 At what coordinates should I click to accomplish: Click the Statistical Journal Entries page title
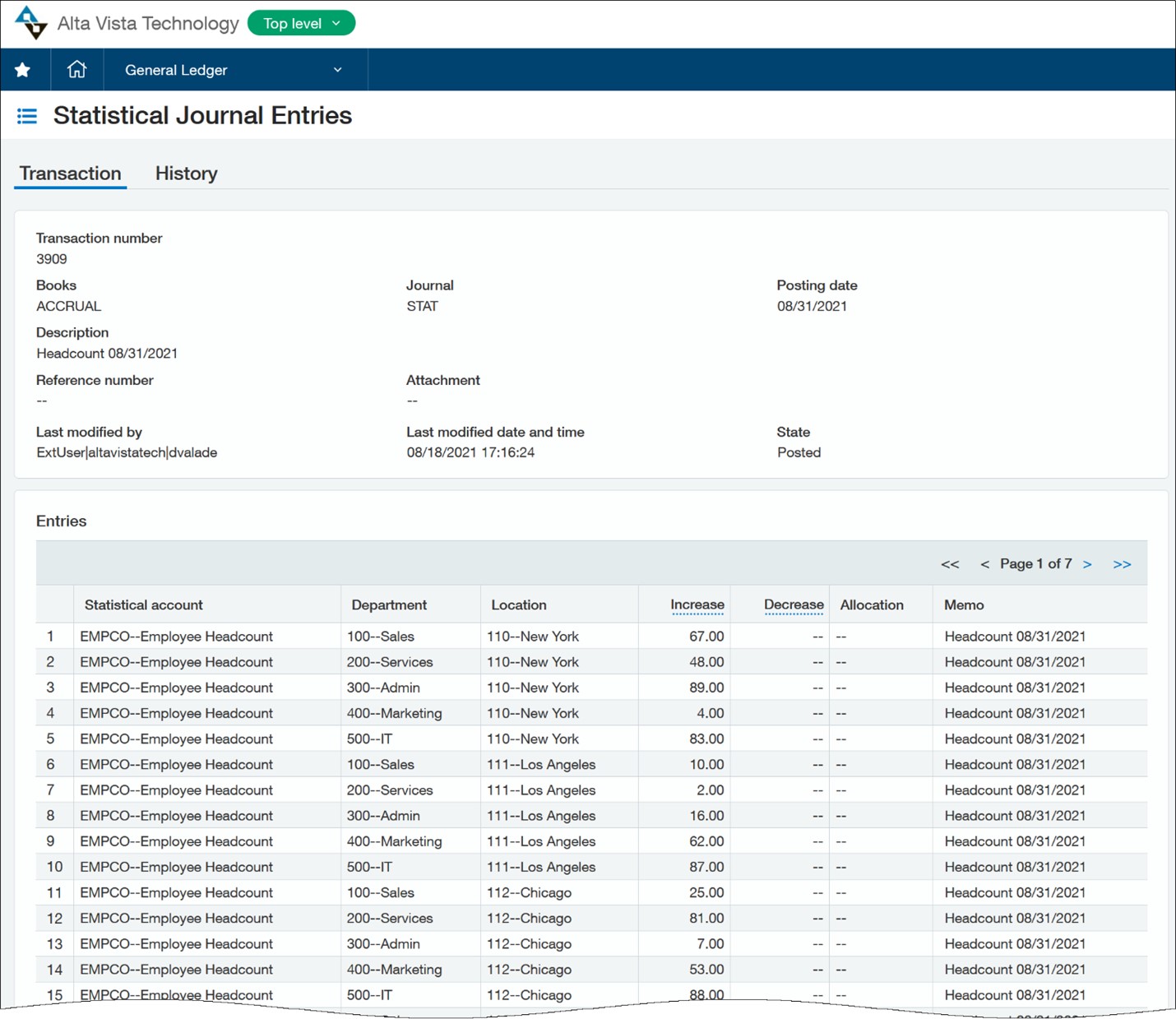pos(202,115)
